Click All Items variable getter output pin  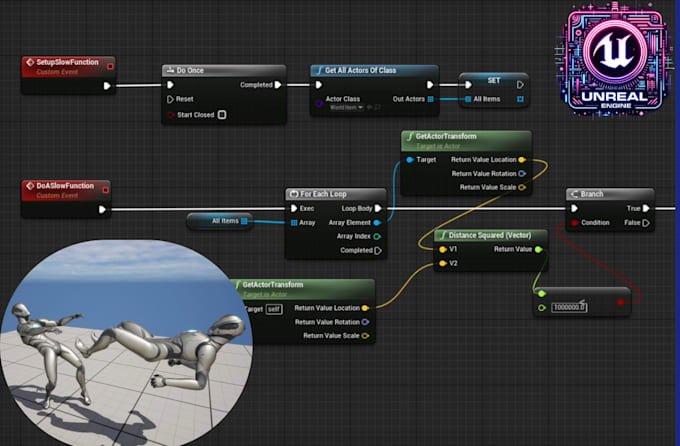click(x=244, y=221)
